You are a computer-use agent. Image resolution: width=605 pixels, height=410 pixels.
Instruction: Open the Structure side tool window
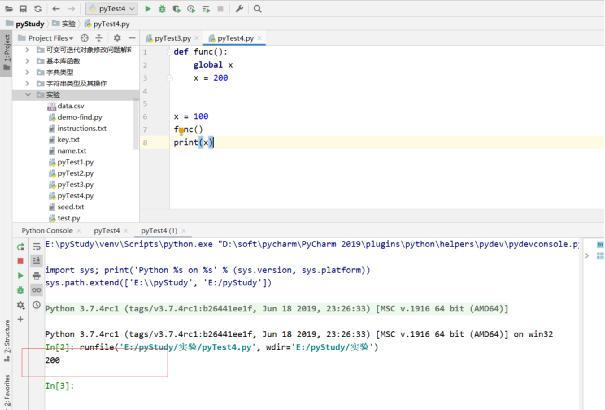pos(7,341)
